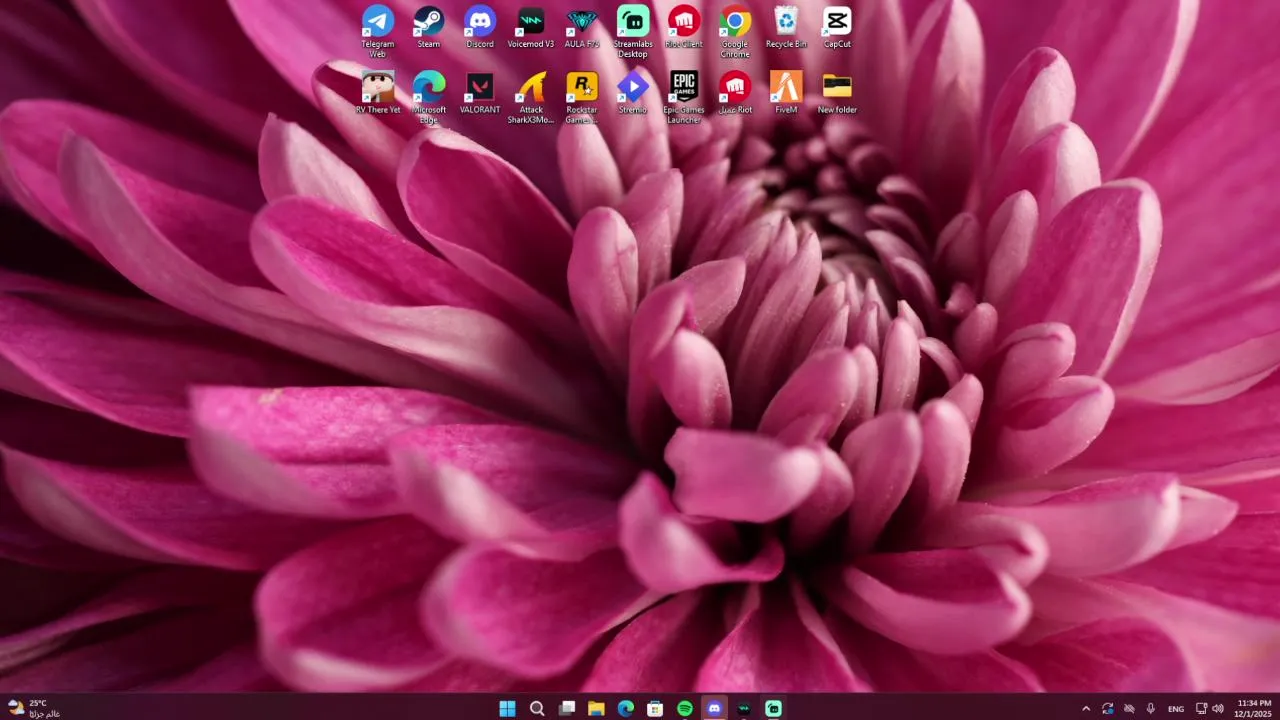This screenshot has width=1280, height=720.
Task: Switch to Discord in taskbar
Action: (714, 708)
